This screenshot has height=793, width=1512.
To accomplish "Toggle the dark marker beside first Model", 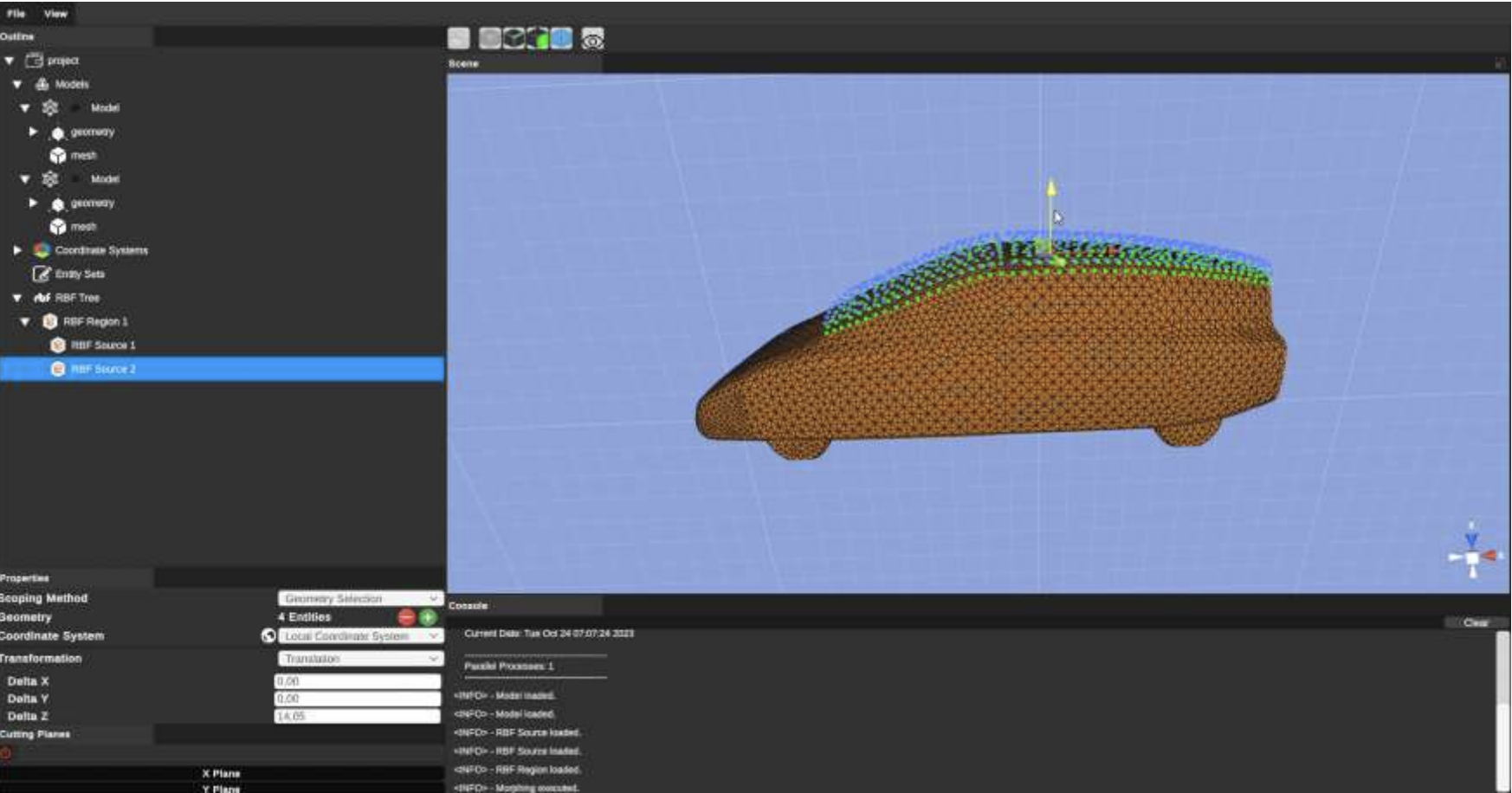I will (76, 108).
